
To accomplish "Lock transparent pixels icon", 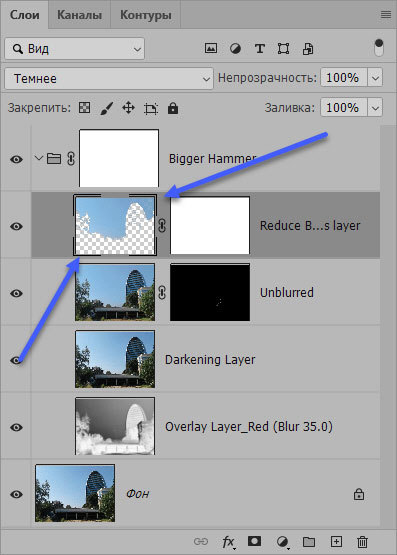I will (x=84, y=108).
